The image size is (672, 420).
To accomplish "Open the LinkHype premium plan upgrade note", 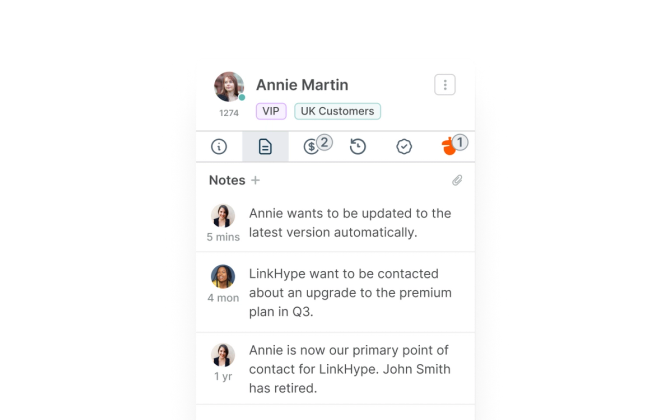I will (x=335, y=292).
